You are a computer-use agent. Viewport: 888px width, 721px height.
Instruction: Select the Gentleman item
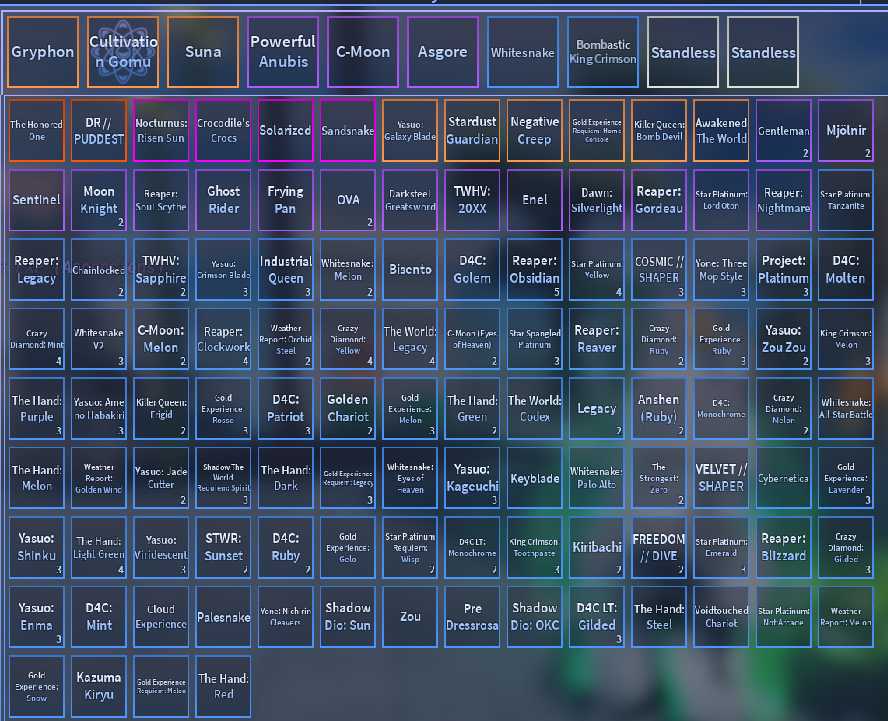coord(783,130)
